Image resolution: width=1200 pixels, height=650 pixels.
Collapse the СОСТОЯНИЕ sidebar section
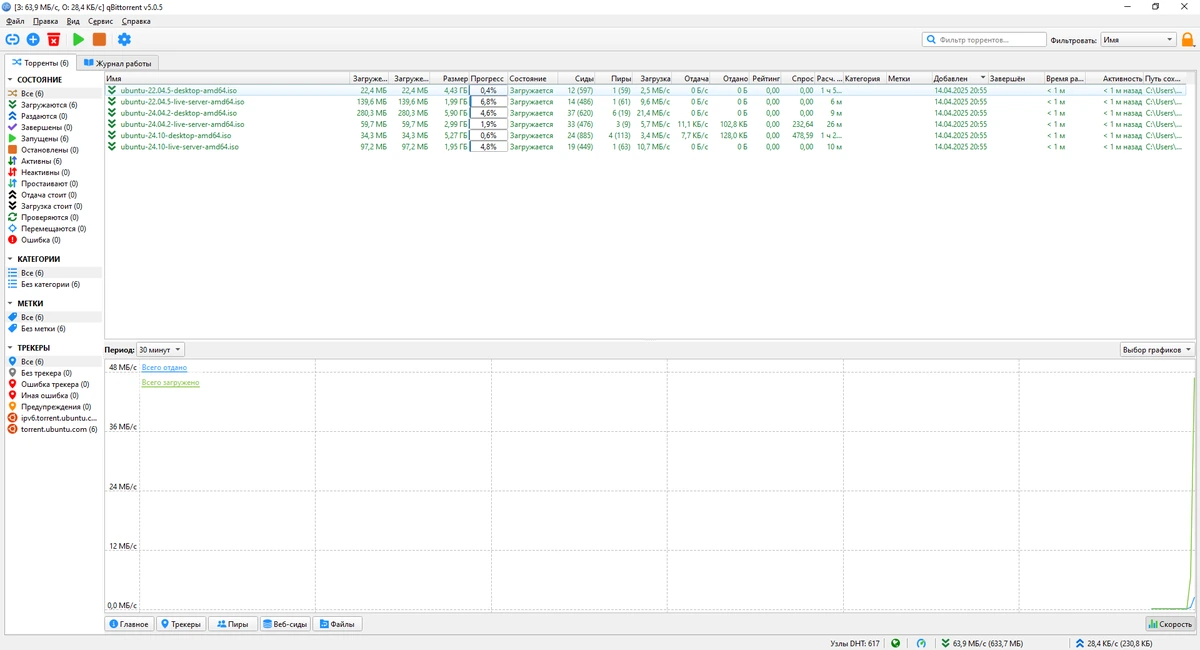point(10,79)
